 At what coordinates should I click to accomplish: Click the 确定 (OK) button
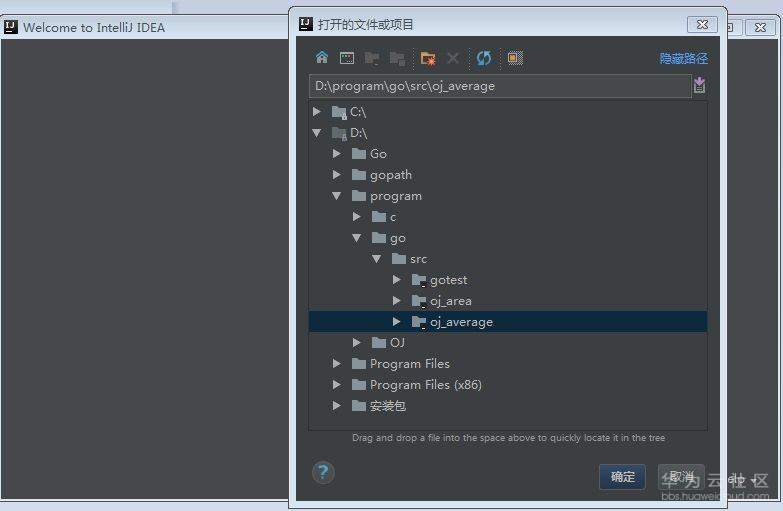pos(622,477)
